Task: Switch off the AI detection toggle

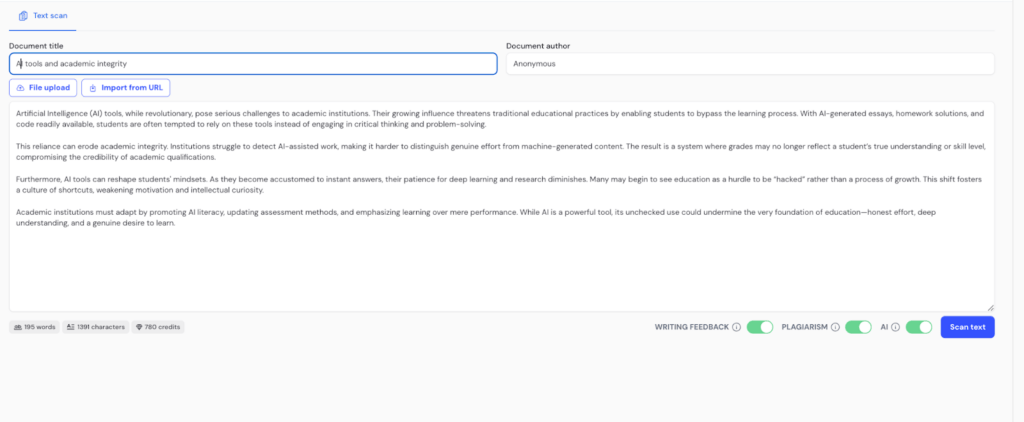Action: click(919, 327)
